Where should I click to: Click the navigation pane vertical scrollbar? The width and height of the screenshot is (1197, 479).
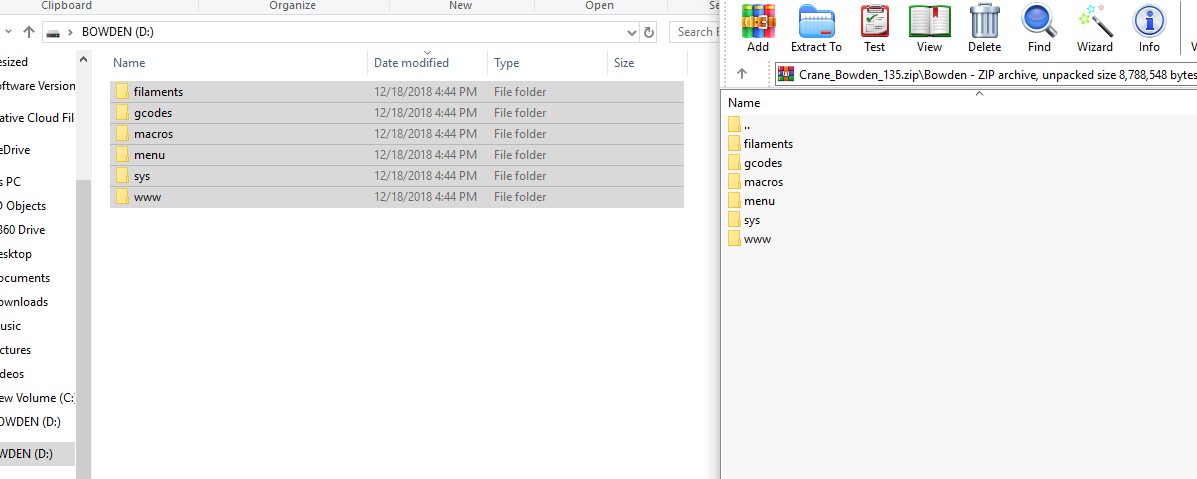[84, 300]
